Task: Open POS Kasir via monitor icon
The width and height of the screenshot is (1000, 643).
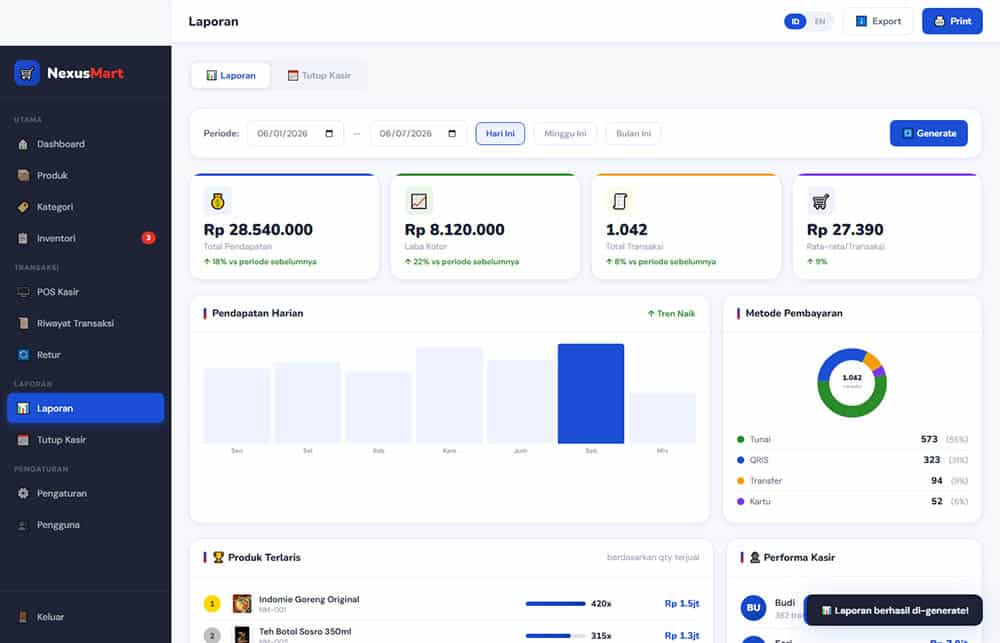Action: point(23,292)
